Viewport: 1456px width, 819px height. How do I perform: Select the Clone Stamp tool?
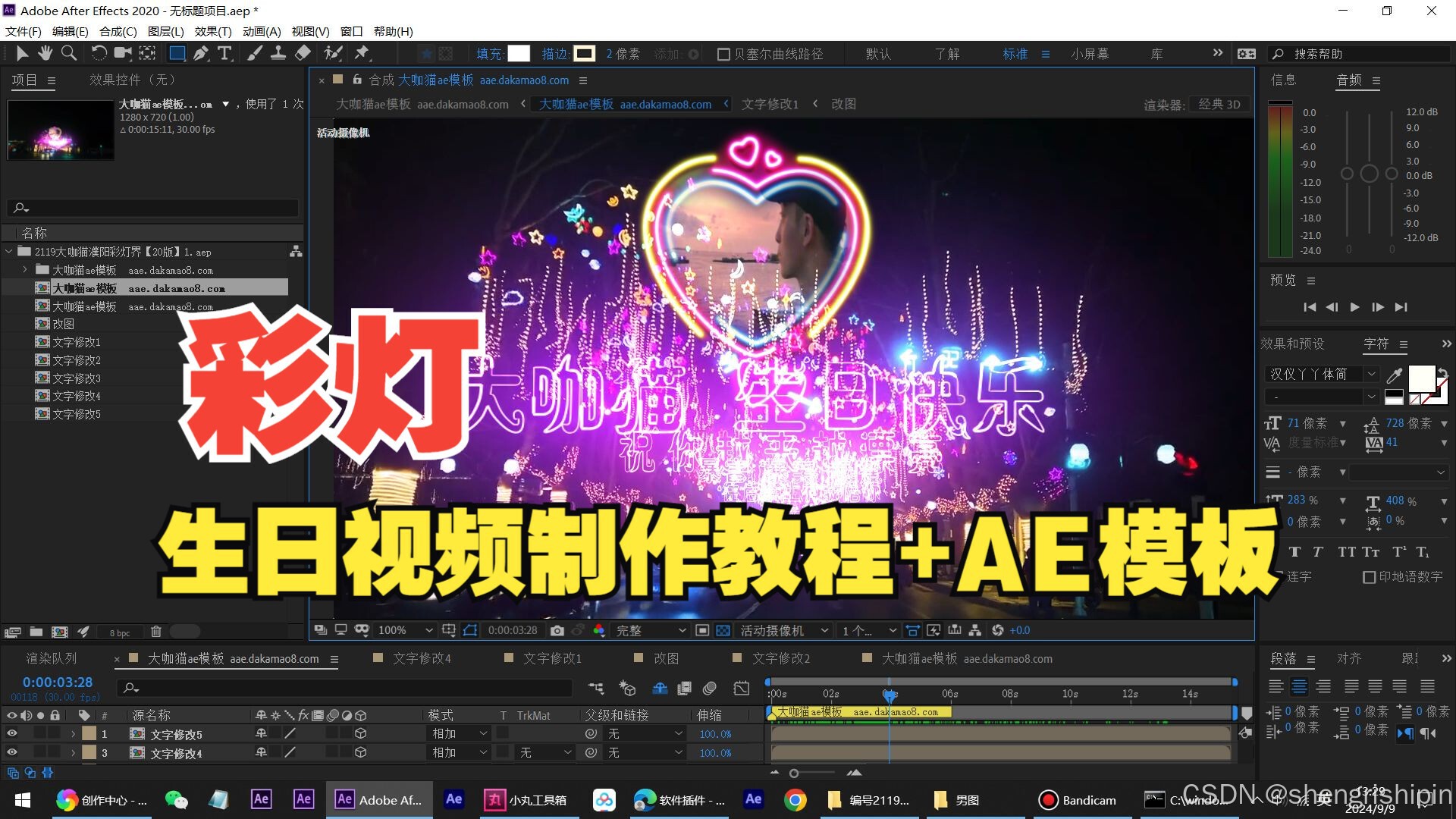[x=278, y=53]
